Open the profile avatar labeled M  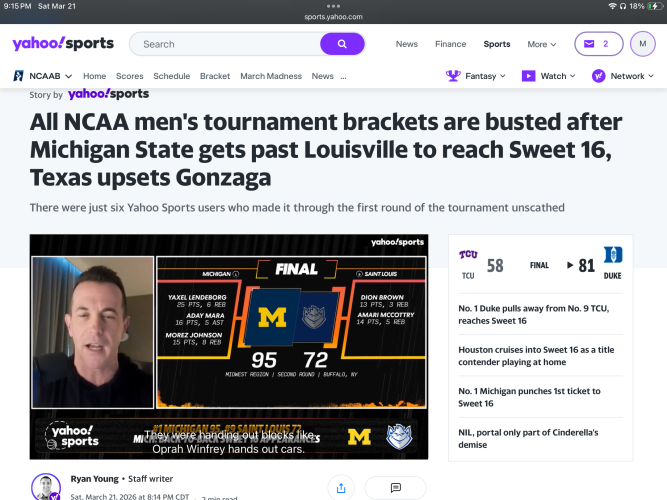point(643,44)
